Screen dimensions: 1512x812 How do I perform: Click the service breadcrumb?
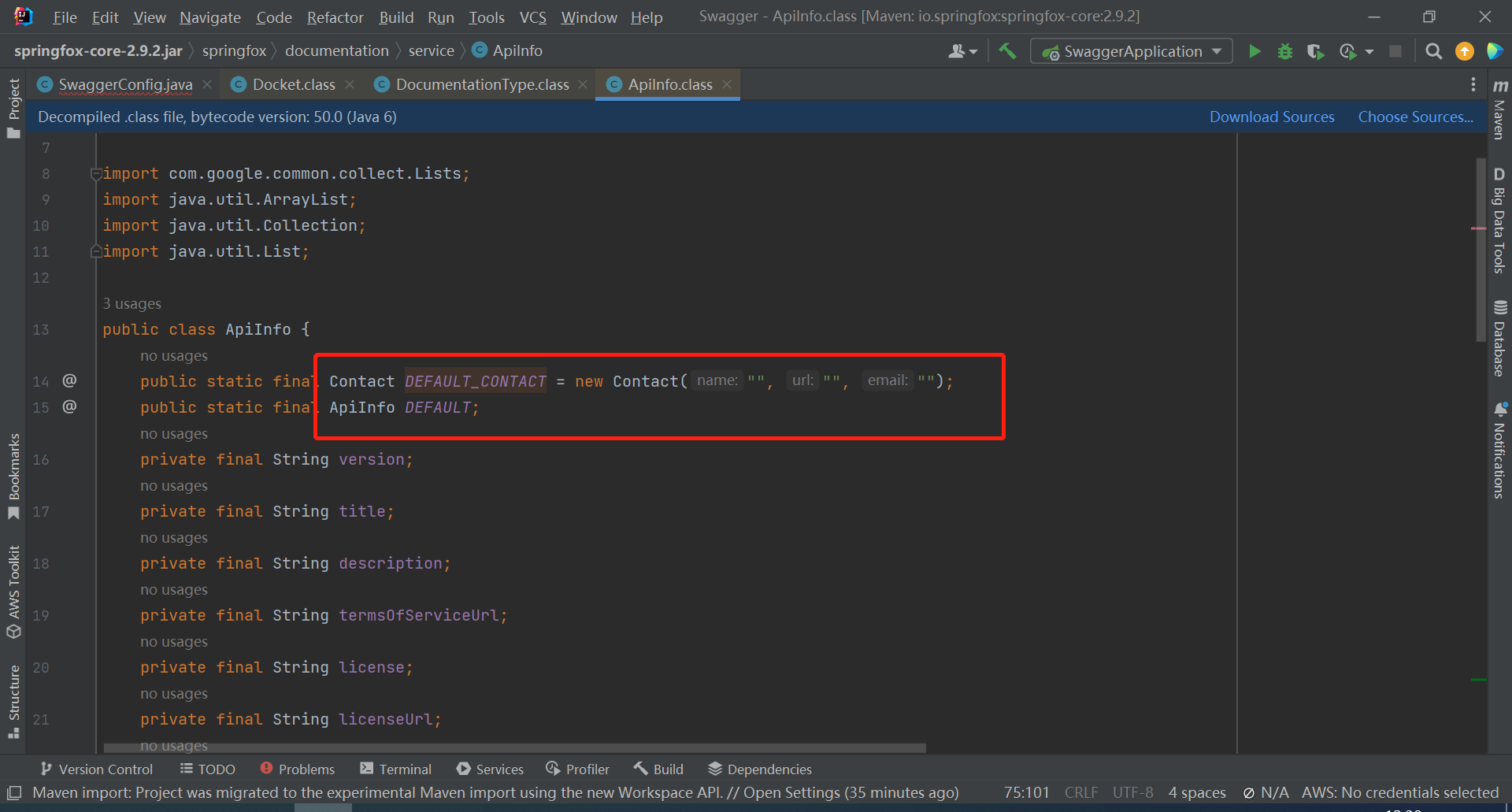pos(431,50)
